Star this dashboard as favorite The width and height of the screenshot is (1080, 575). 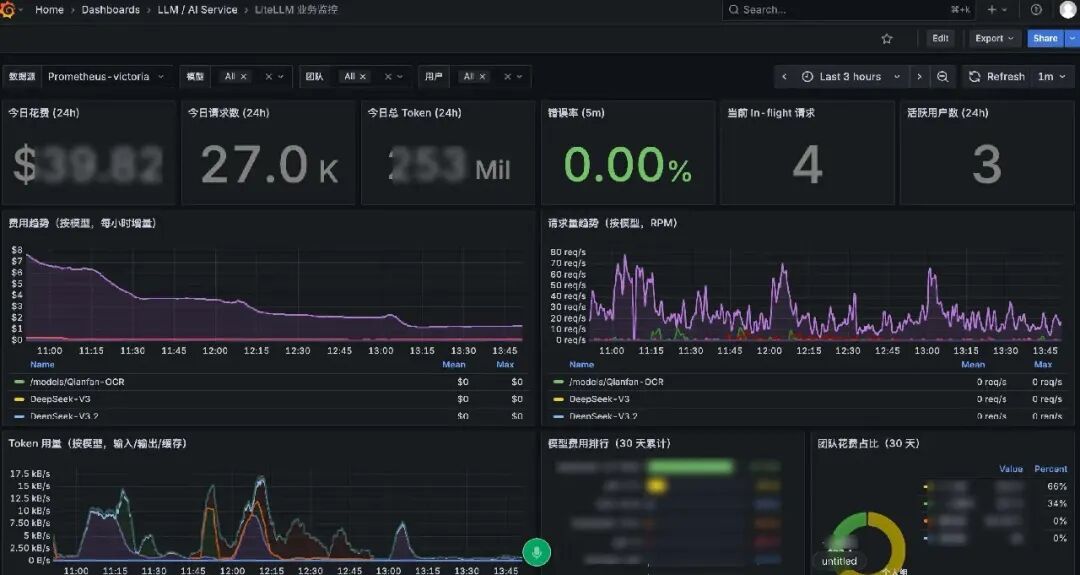(x=887, y=39)
